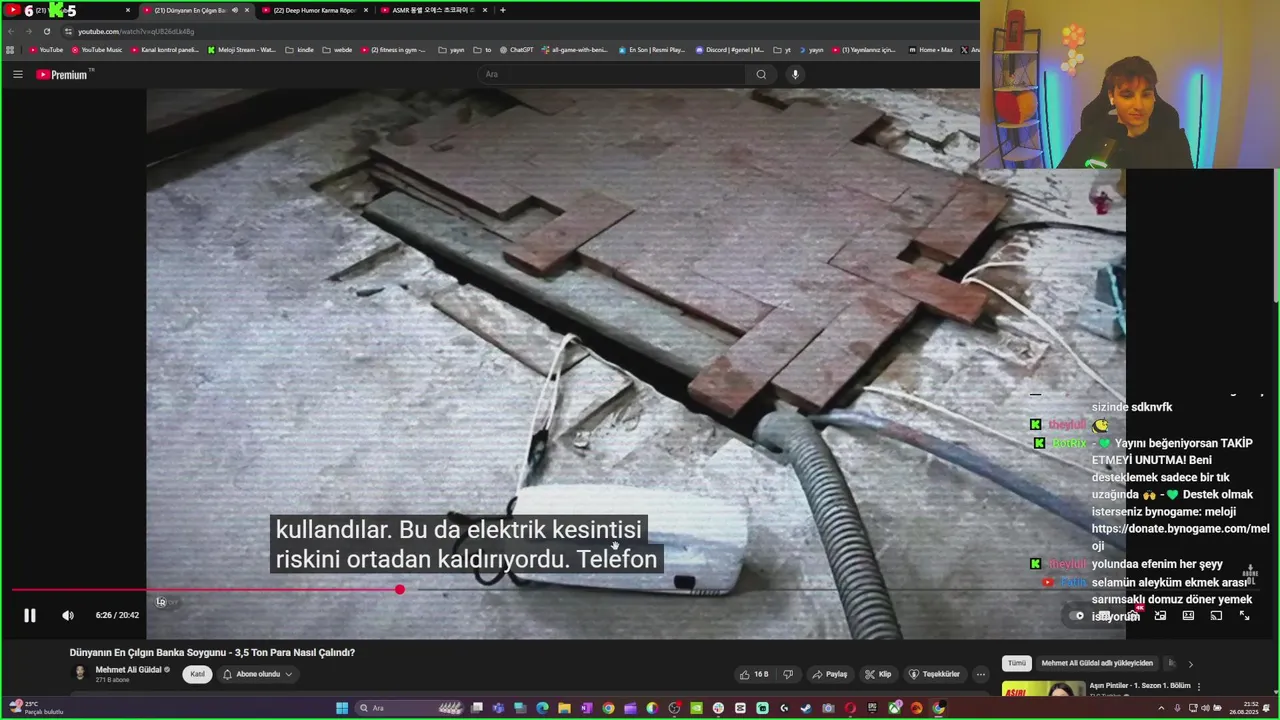
Task: Enter fullscreen mode
Action: [1244, 615]
